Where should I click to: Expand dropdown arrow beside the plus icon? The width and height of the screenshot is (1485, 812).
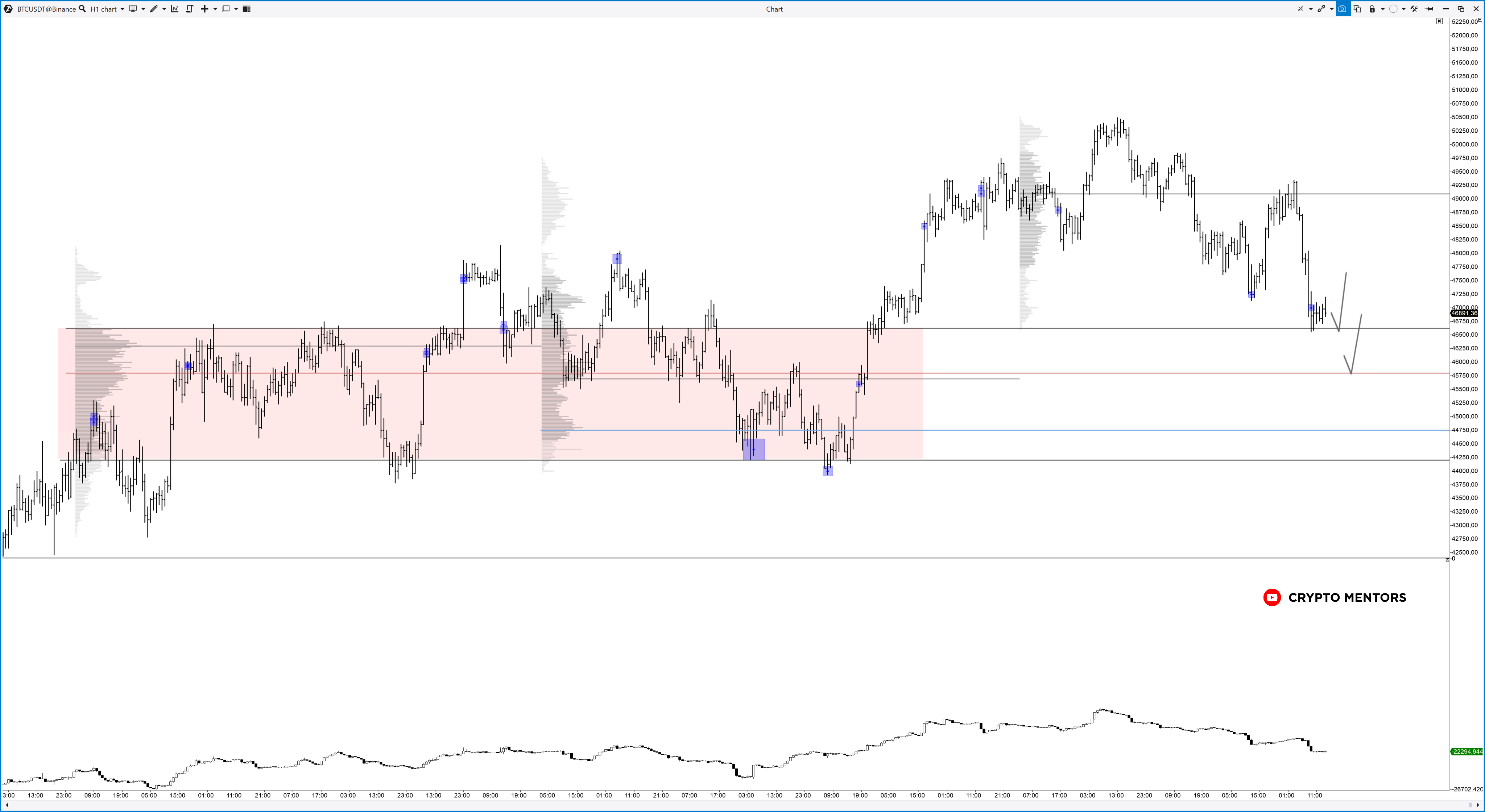tap(215, 9)
